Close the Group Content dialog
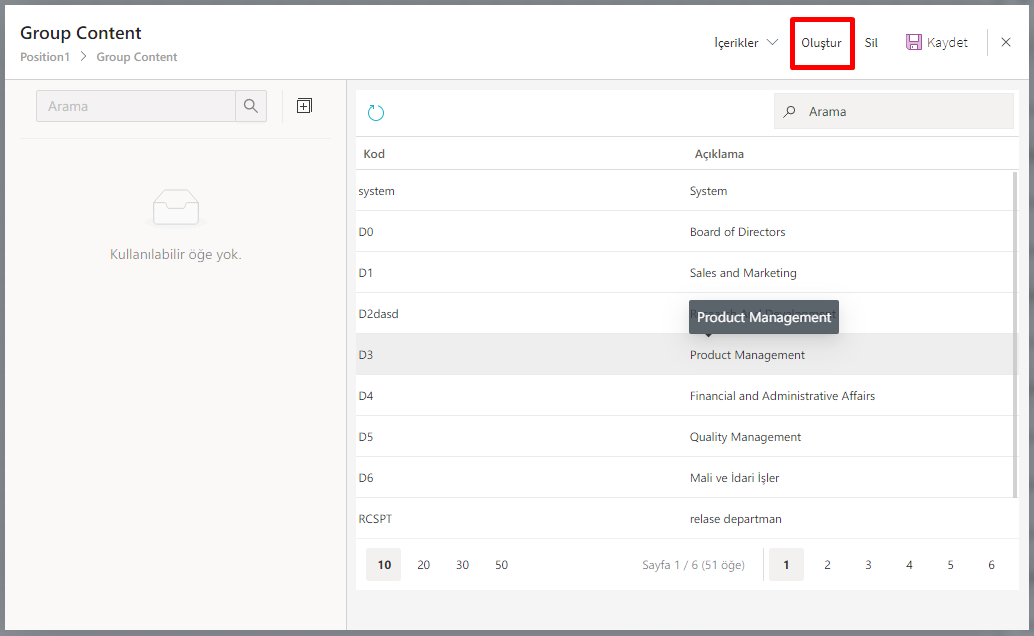The image size is (1034, 636). pyautogui.click(x=1006, y=42)
